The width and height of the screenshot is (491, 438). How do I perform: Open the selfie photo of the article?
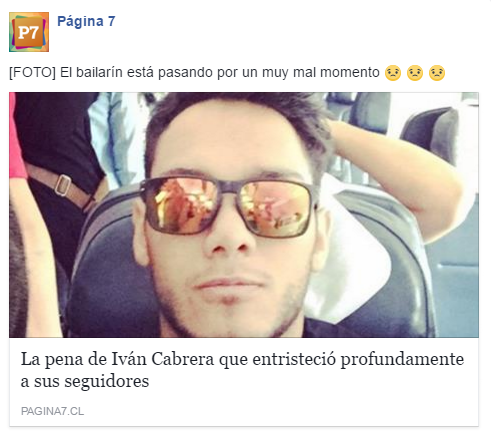[244, 215]
